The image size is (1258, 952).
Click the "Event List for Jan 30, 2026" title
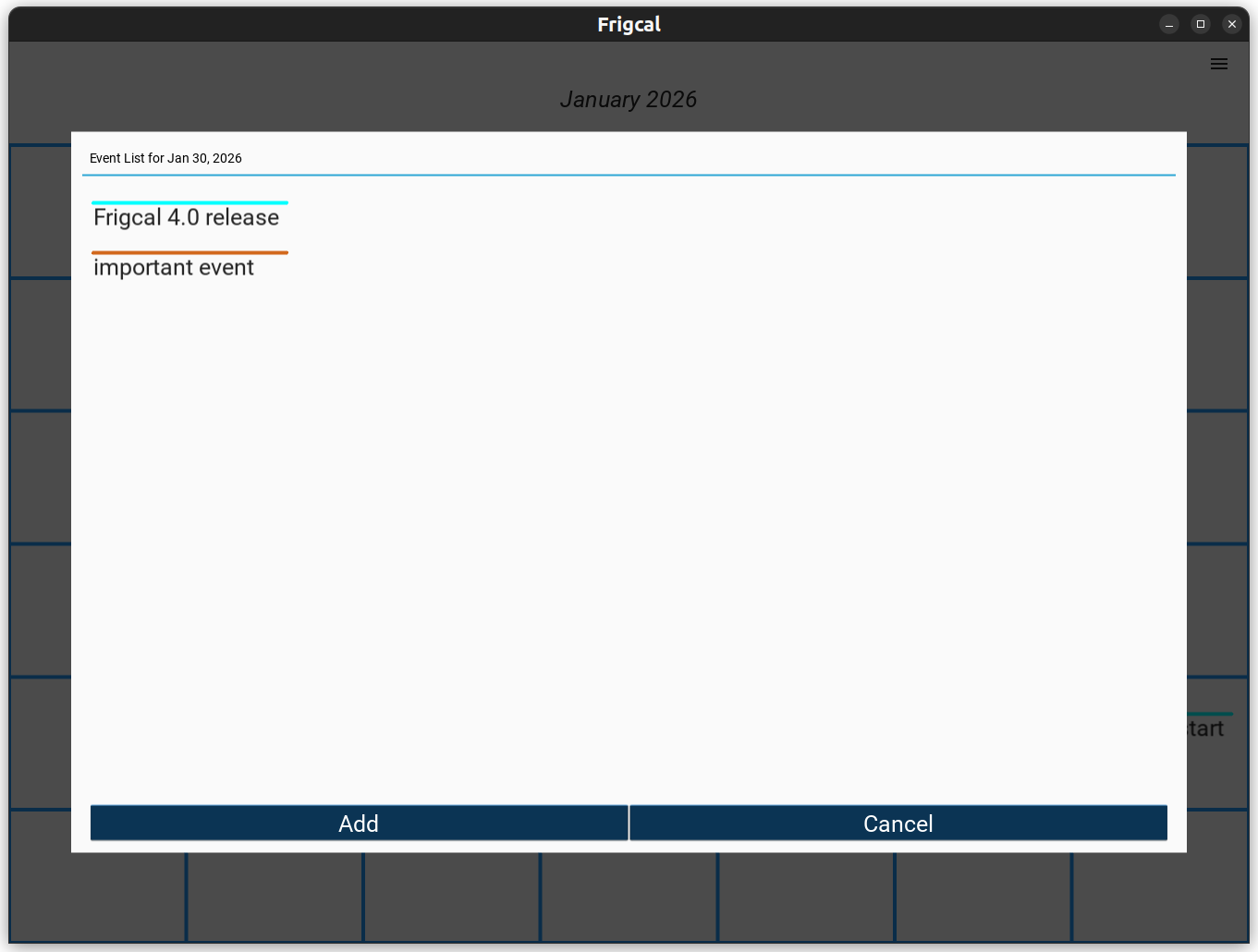click(x=165, y=158)
